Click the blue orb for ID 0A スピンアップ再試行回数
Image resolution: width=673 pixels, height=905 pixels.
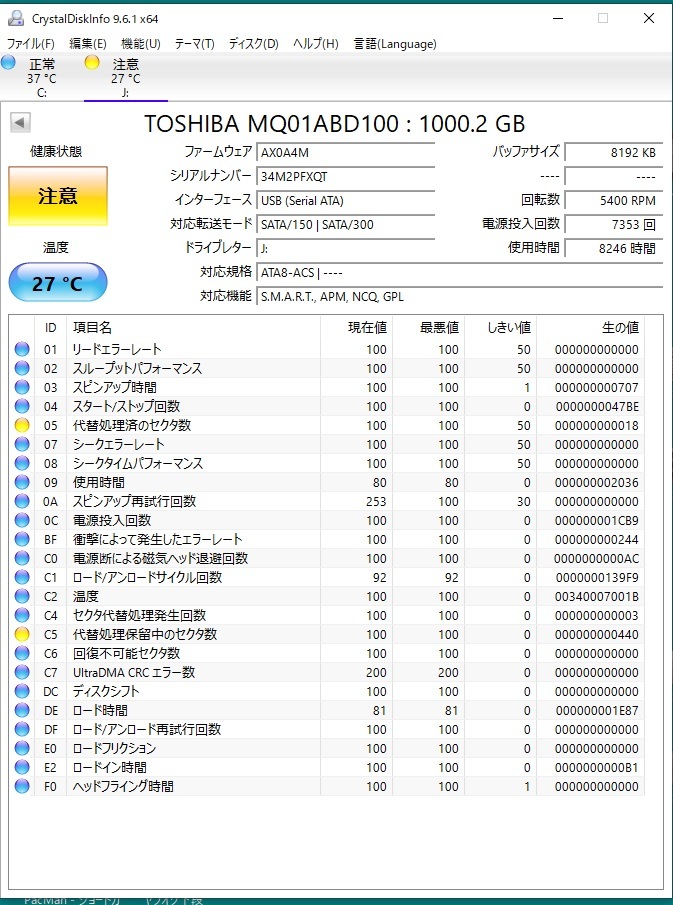pyautogui.click(x=22, y=502)
